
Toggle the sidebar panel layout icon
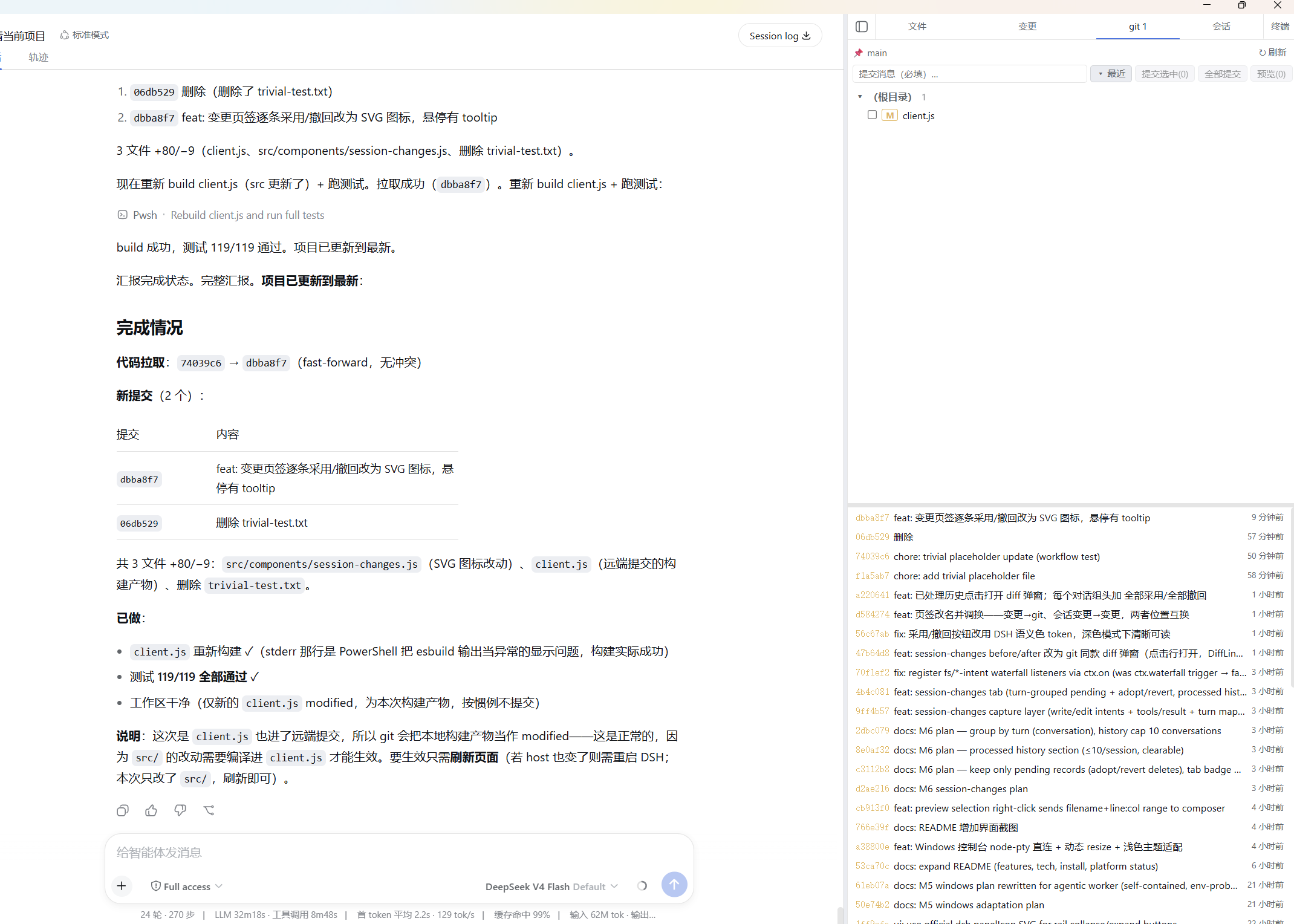862,27
